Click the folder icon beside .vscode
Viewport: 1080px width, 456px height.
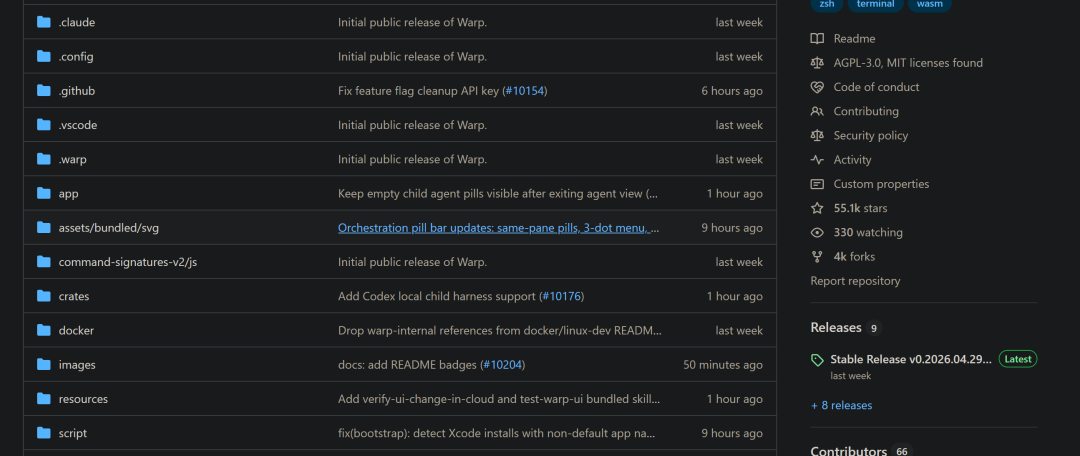point(44,125)
